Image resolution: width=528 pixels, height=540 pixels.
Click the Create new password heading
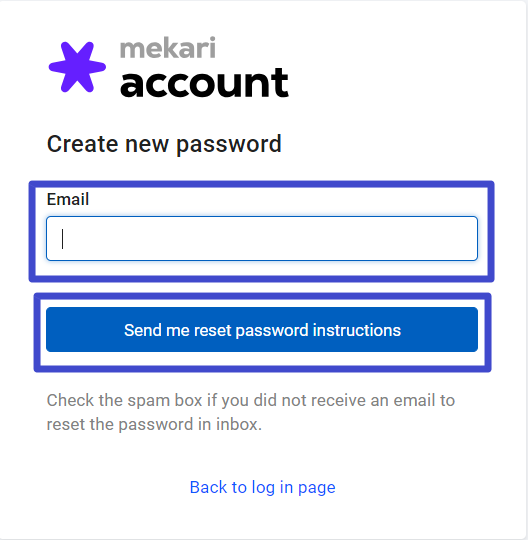[x=164, y=144]
